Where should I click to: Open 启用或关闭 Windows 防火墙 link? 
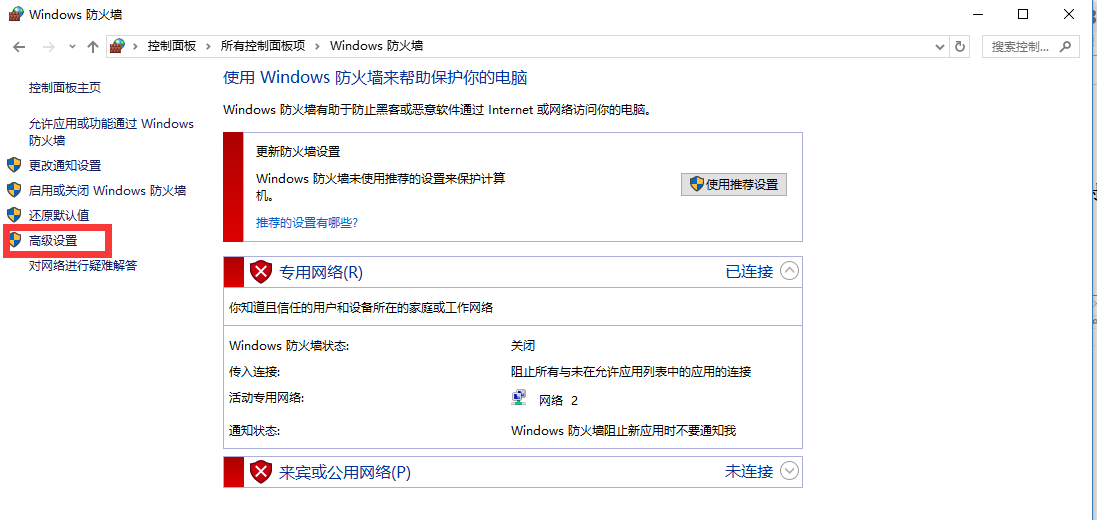coord(107,190)
